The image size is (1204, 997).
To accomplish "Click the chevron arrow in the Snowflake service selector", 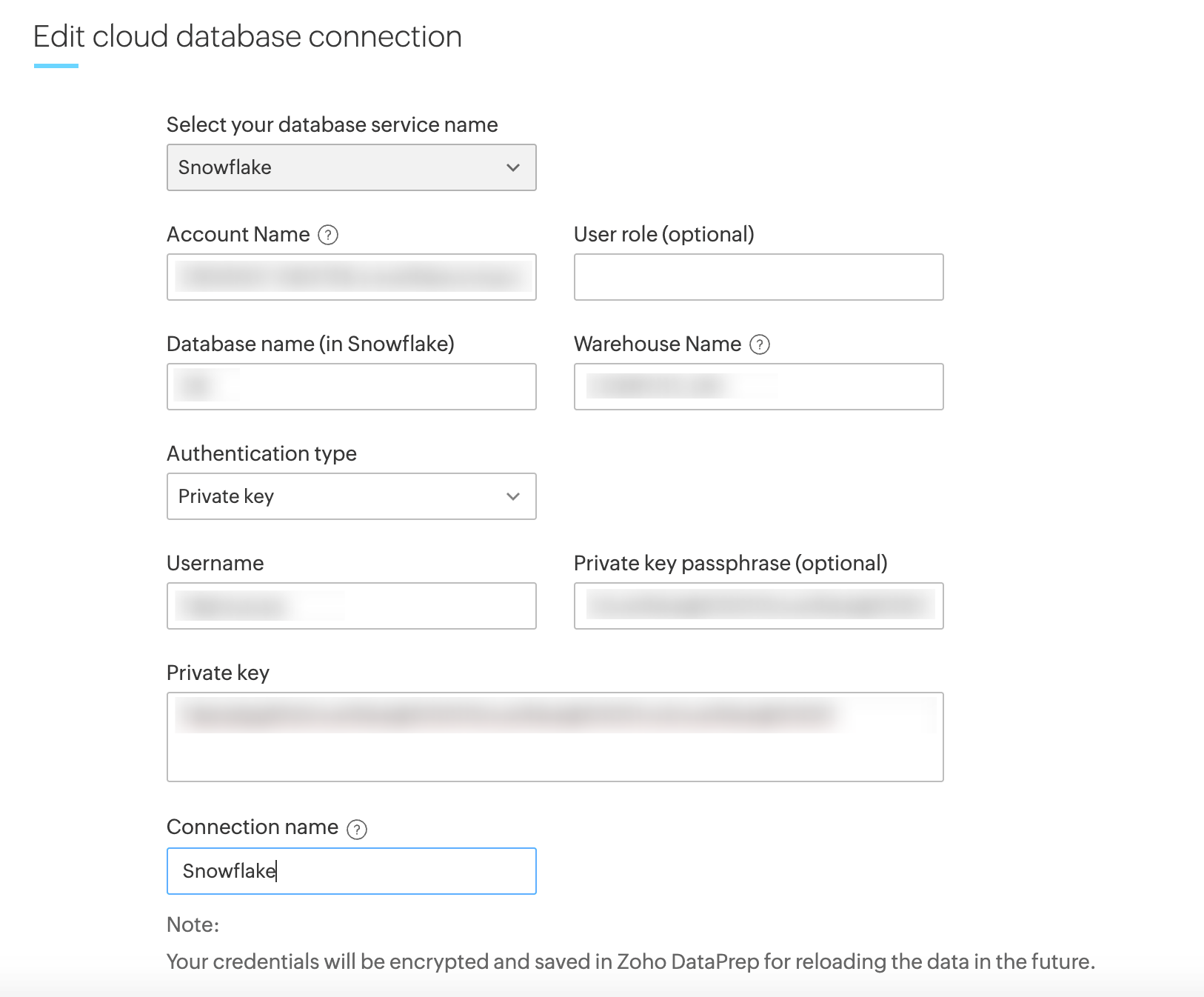I will tap(513, 167).
